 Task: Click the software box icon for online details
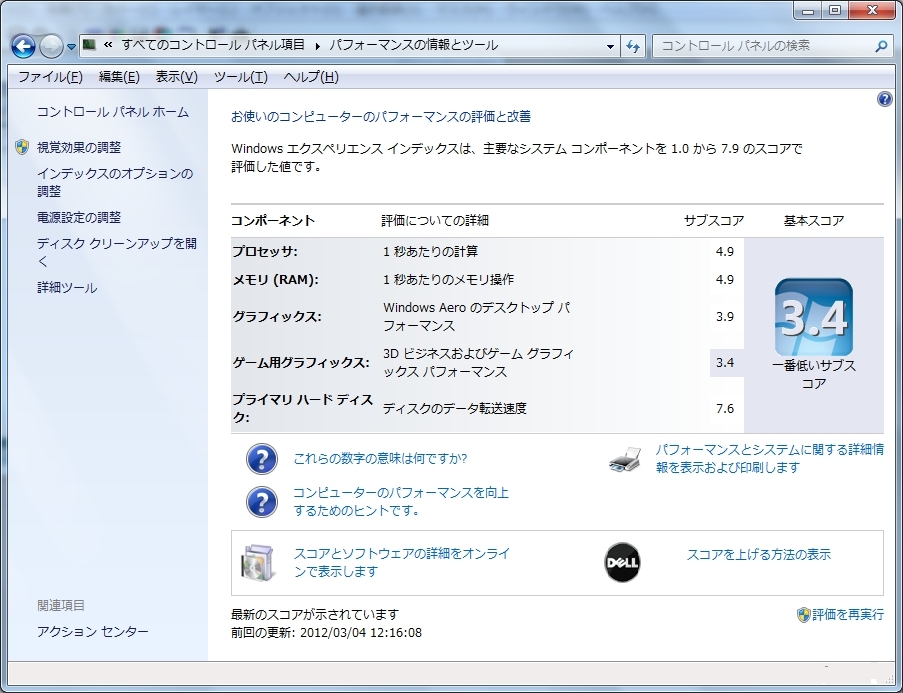[x=256, y=563]
